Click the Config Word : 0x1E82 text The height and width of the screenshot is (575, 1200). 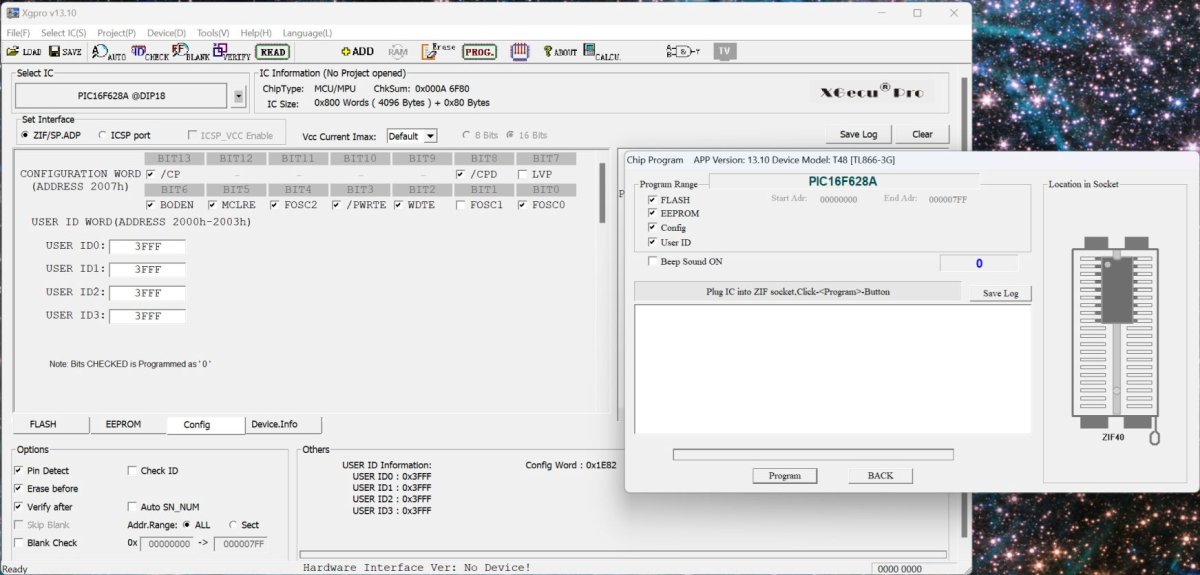571,465
